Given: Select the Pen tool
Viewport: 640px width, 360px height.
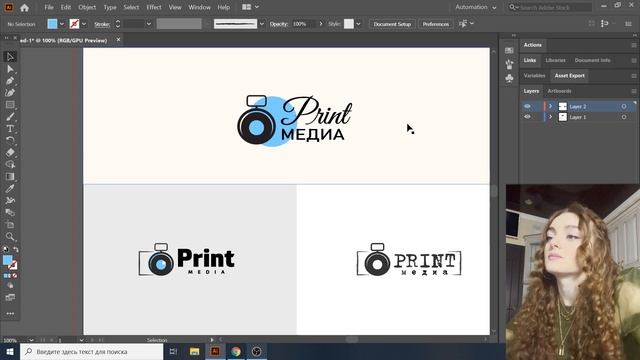Looking at the screenshot, I should [10, 80].
